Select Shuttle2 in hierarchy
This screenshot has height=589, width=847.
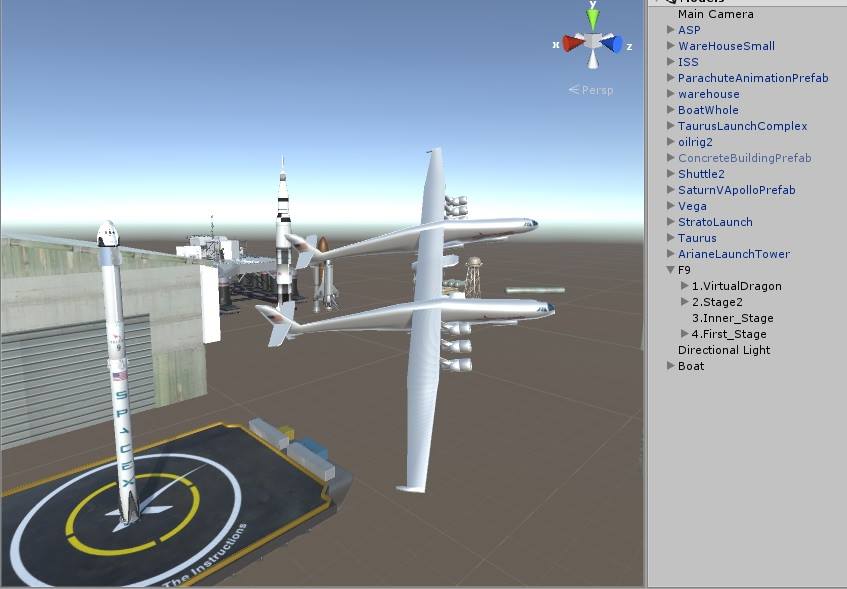point(701,174)
